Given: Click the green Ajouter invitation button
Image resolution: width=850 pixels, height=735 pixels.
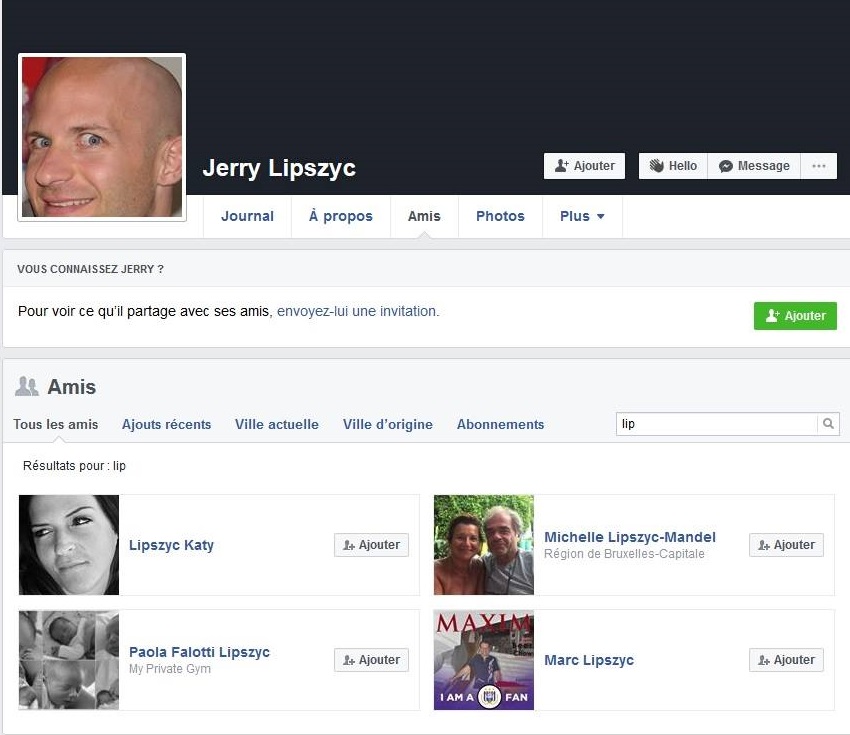Looking at the screenshot, I should pos(795,316).
